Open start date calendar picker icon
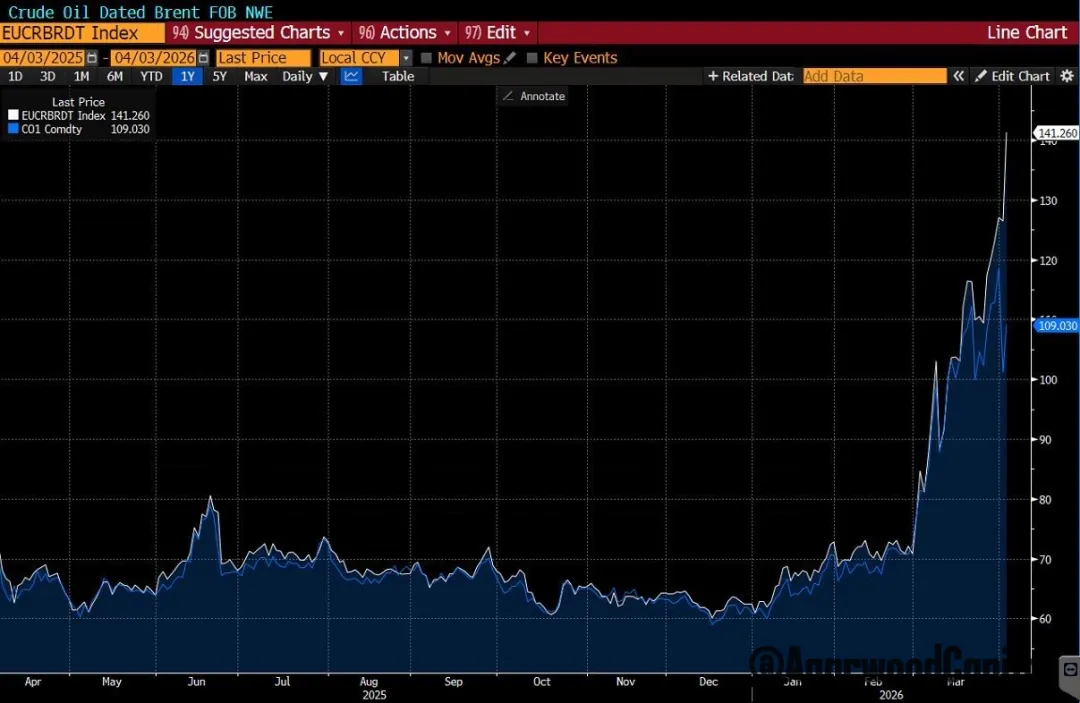Screen dimensions: 1080x703 click(92, 58)
